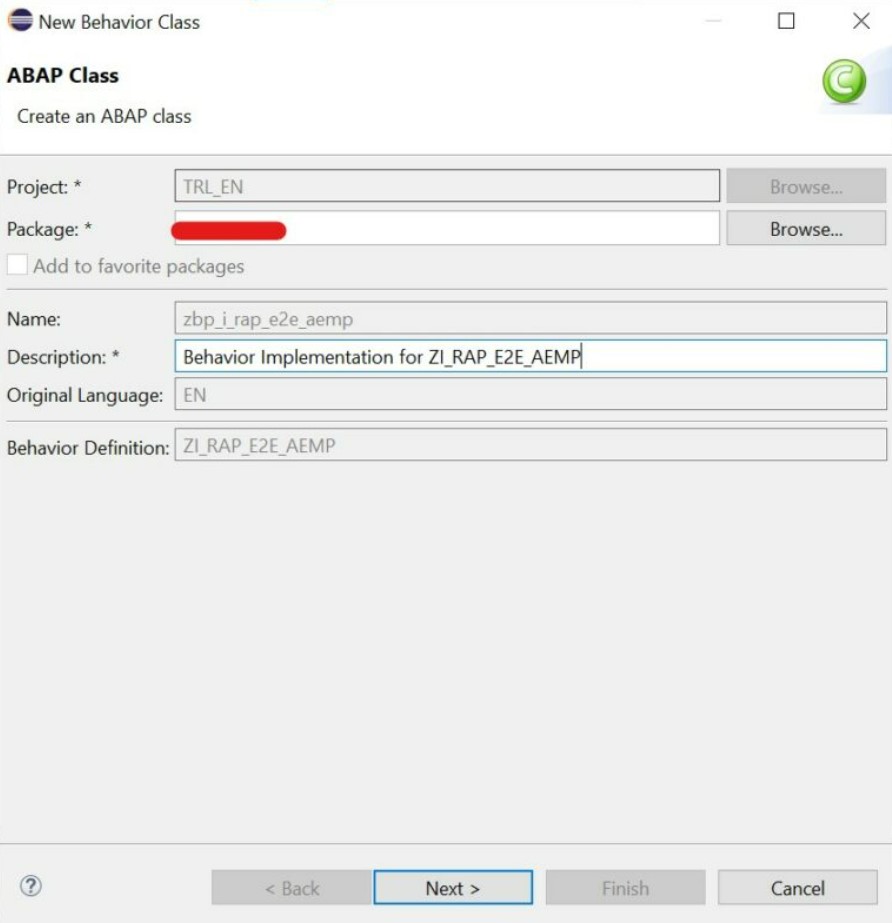Click the ABAP Class heading text

click(x=63, y=76)
